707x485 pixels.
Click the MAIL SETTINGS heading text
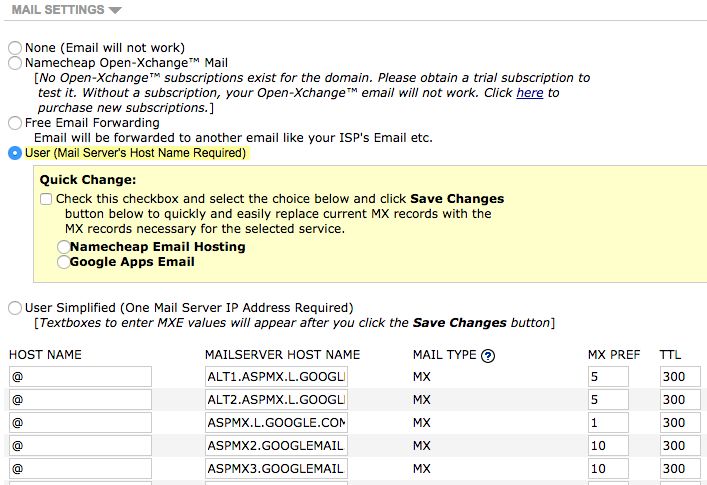click(58, 9)
